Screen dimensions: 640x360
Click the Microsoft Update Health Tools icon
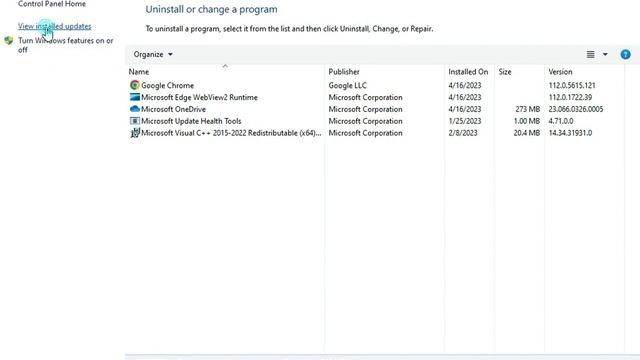[x=135, y=121]
